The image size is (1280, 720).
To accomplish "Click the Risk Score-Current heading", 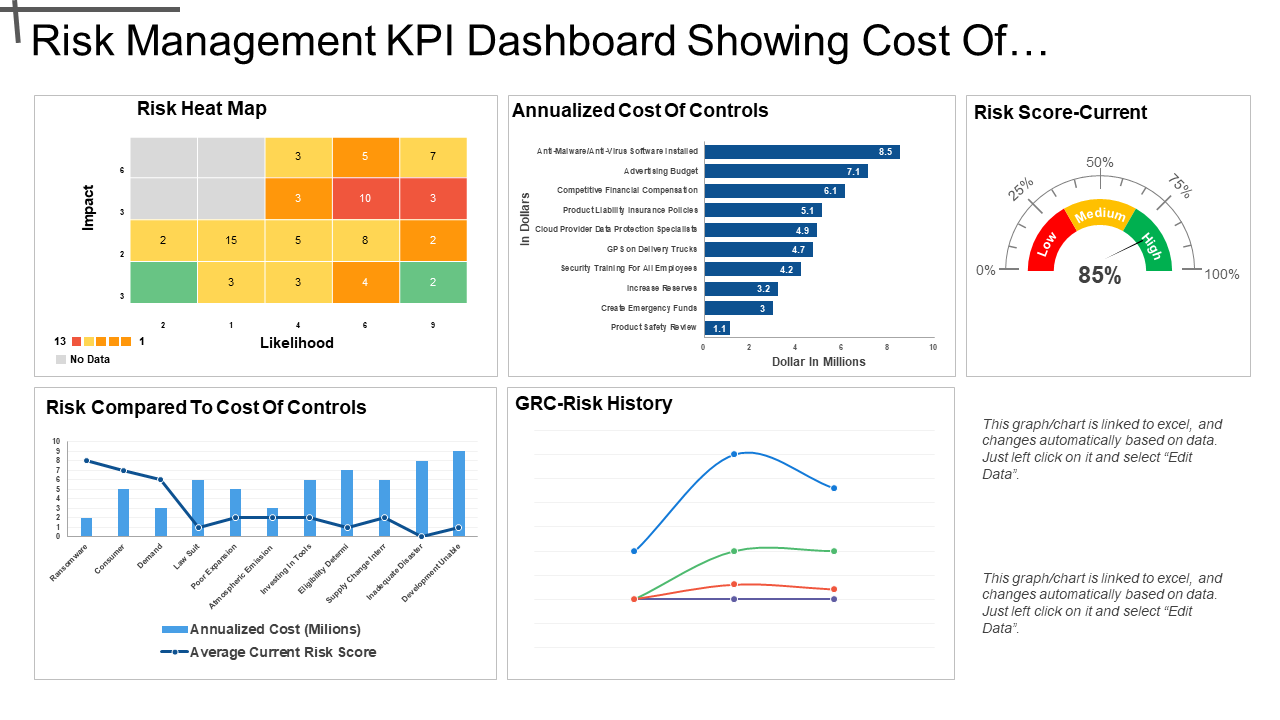I will (1061, 113).
